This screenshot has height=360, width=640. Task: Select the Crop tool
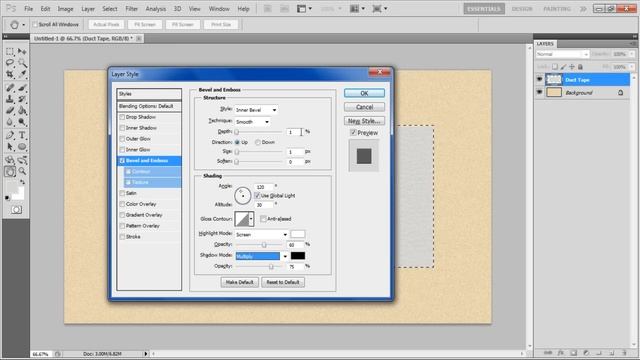[x=10, y=74]
